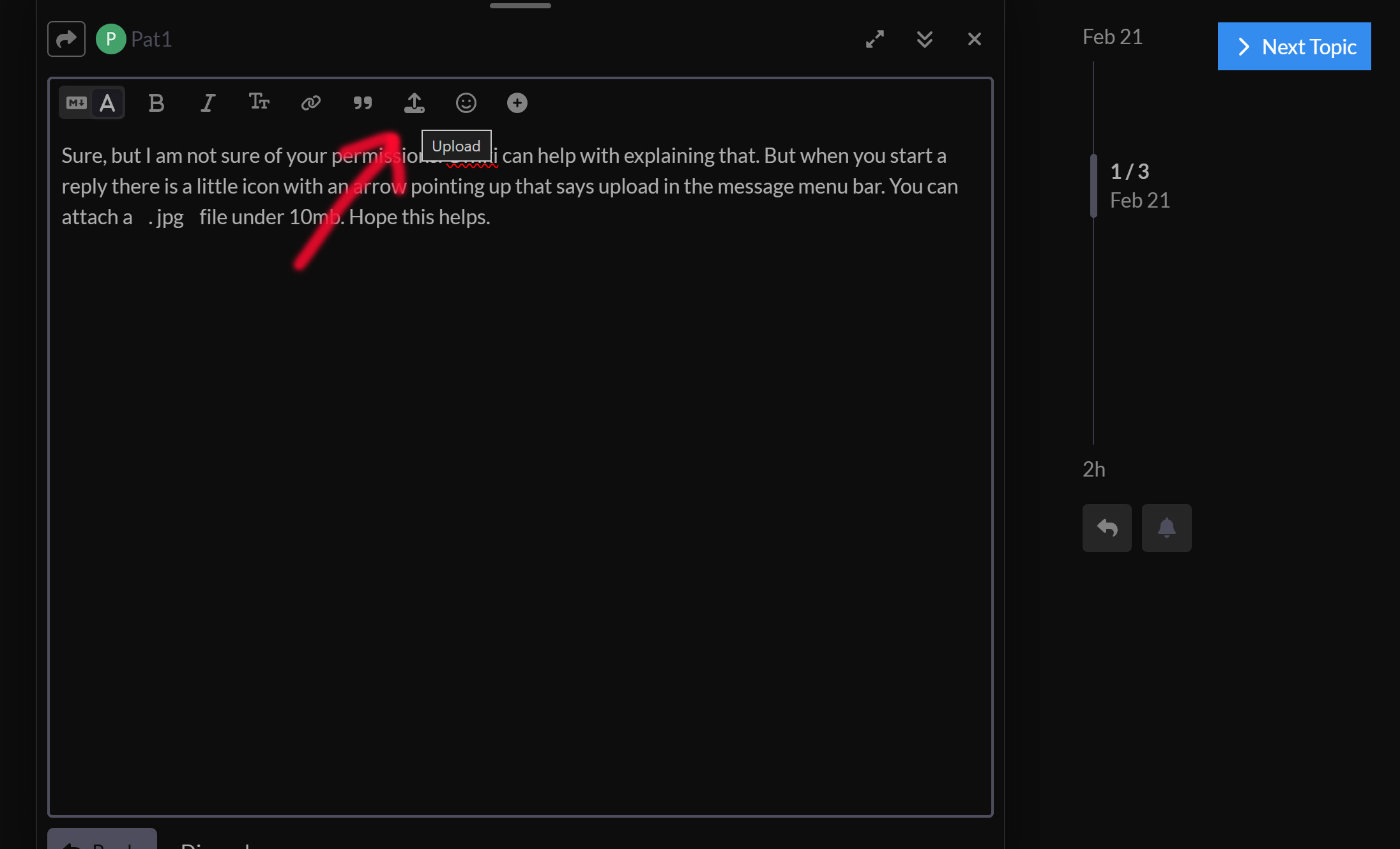Collapse the composer panel

click(925, 39)
